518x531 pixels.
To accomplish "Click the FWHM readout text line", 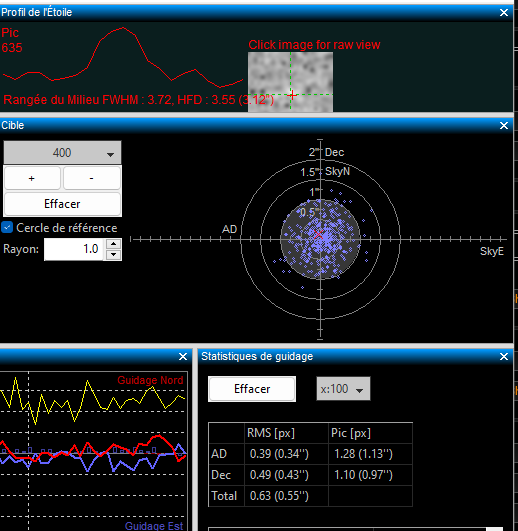I will tap(138, 100).
